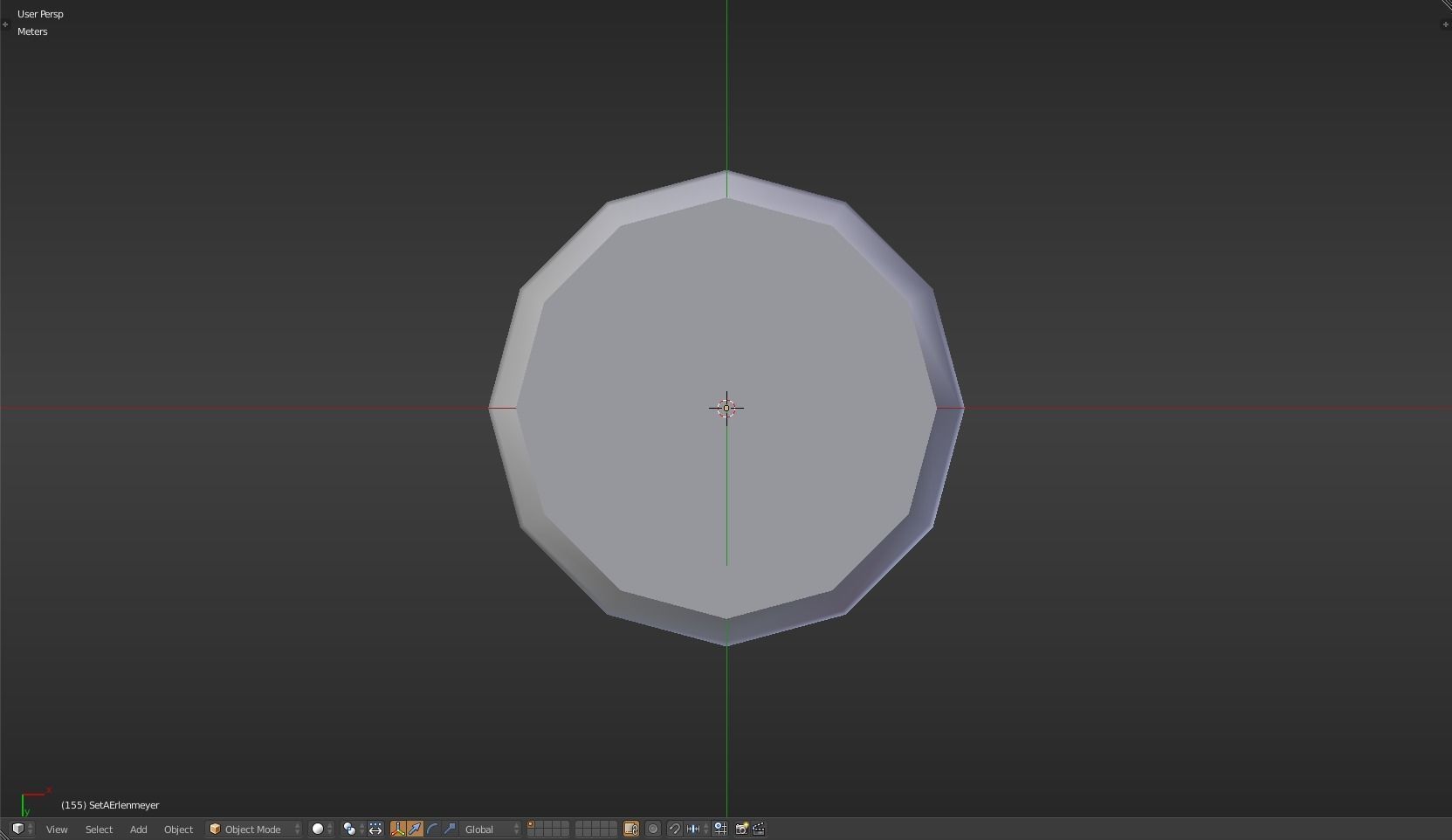This screenshot has width=1452, height=840.
Task: Open the viewport shading selector
Action: click(x=322, y=829)
